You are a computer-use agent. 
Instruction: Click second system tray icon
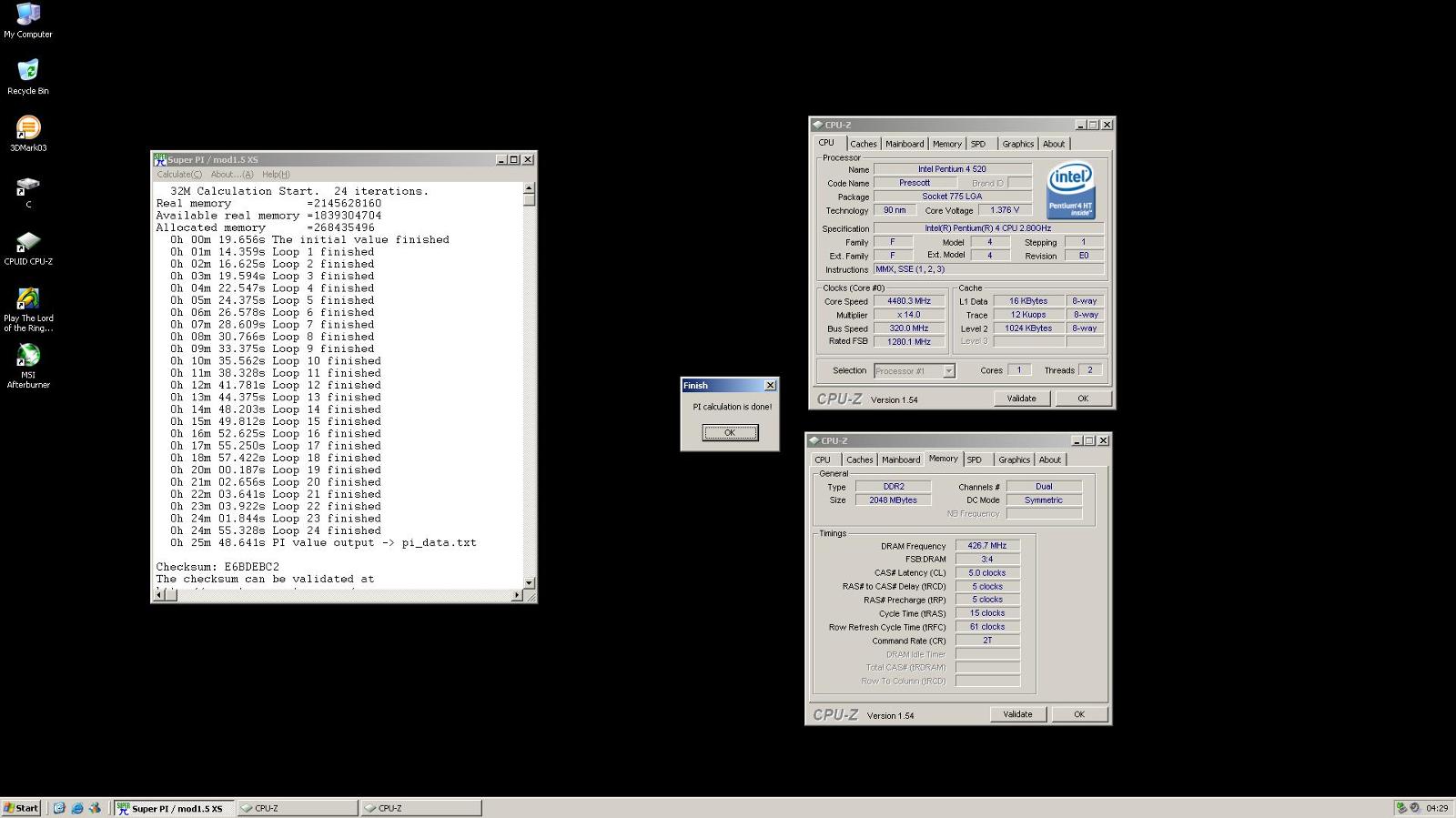coord(1415,808)
